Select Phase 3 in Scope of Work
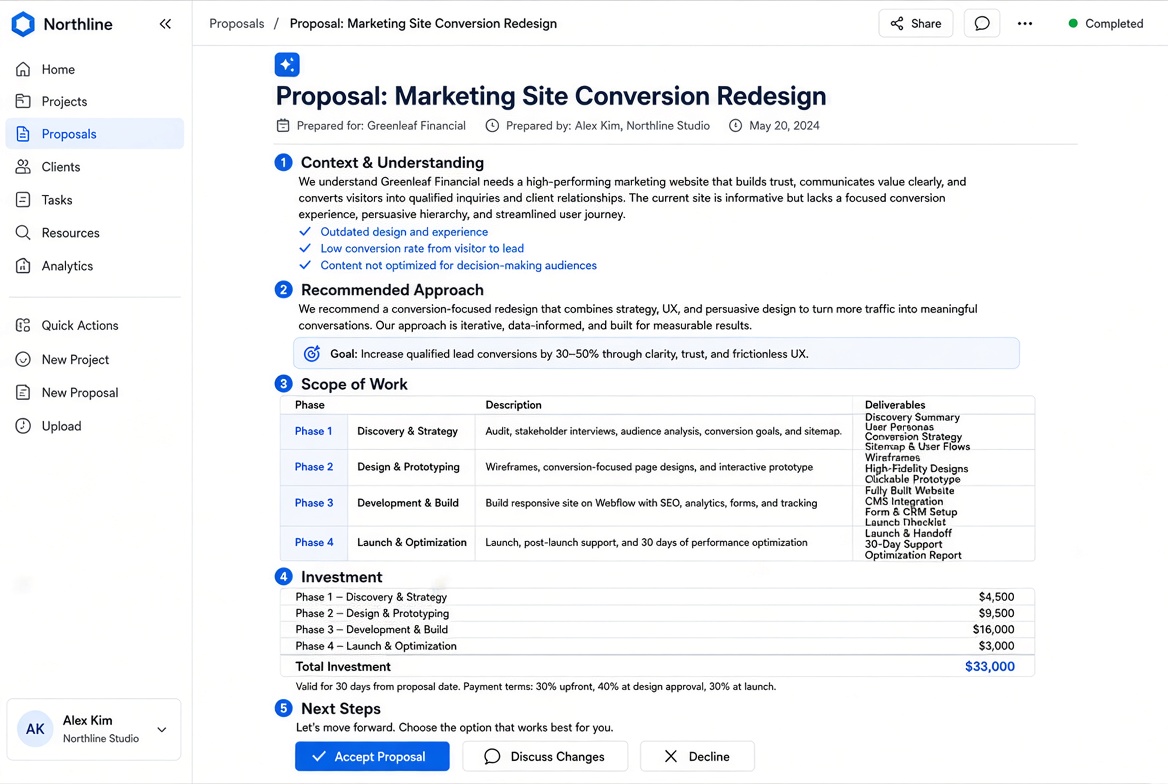The image size is (1168, 784). (314, 503)
